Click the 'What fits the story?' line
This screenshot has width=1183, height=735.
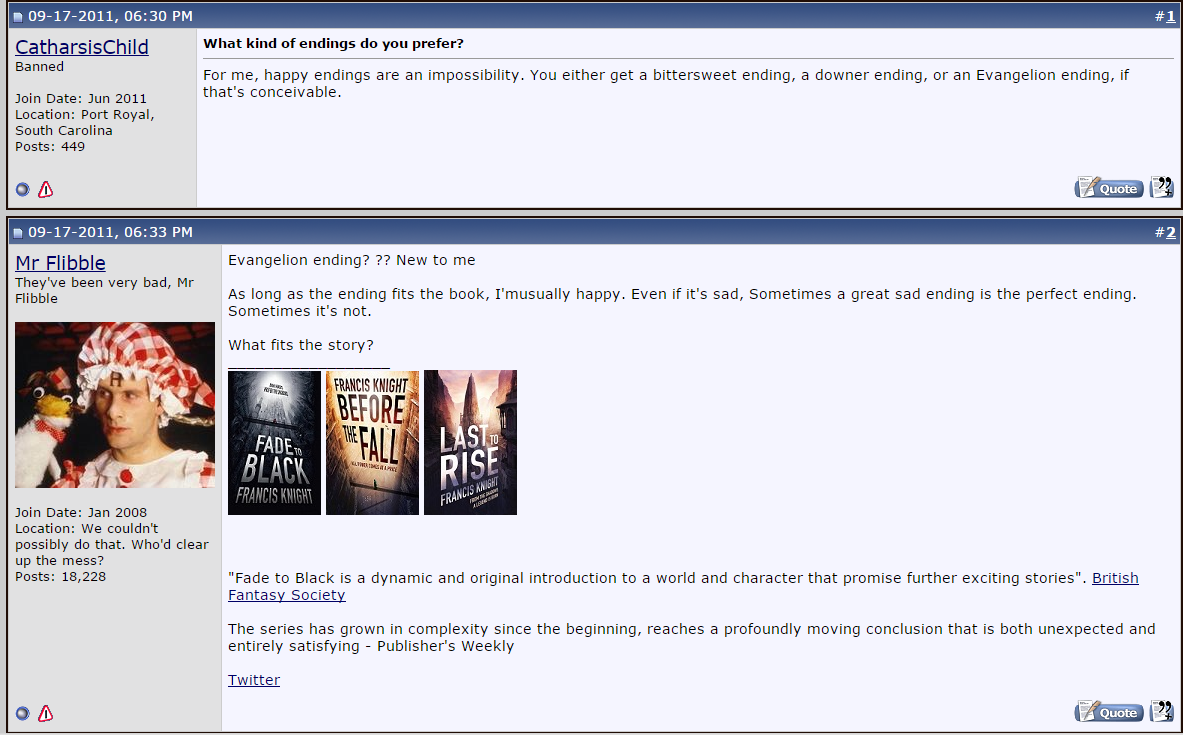(x=301, y=345)
